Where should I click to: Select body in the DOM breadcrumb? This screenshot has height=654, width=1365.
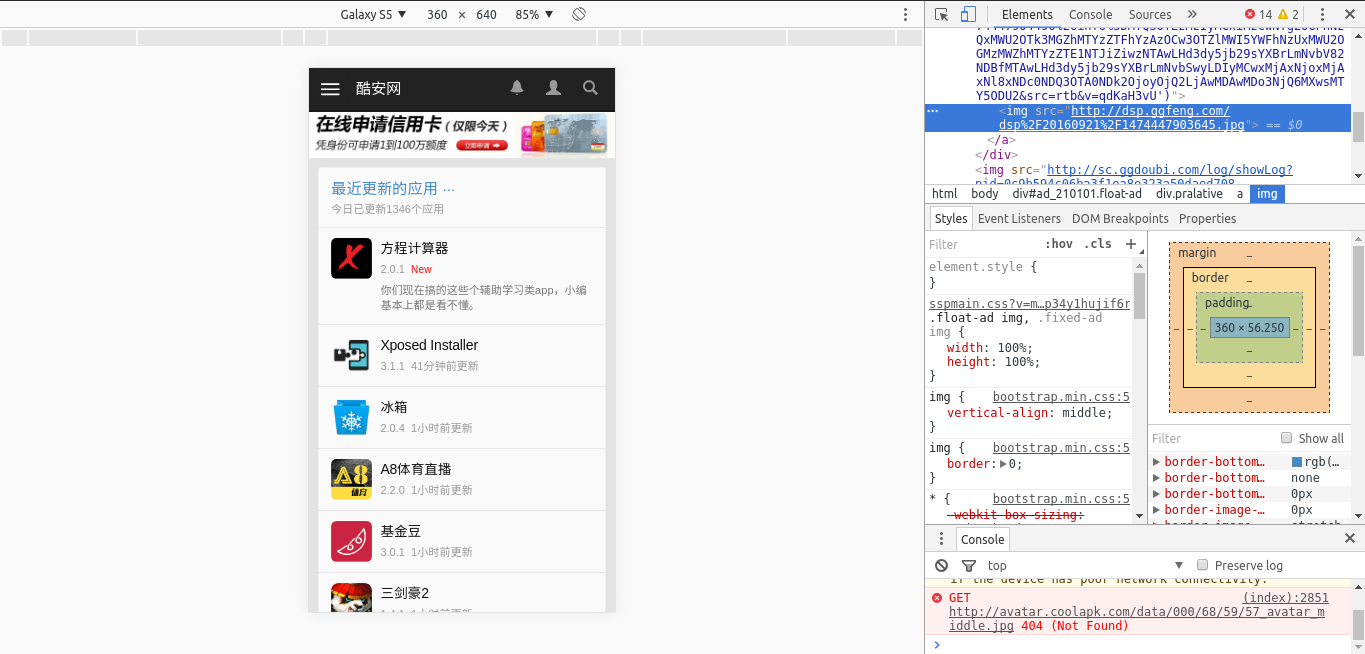pos(985,193)
